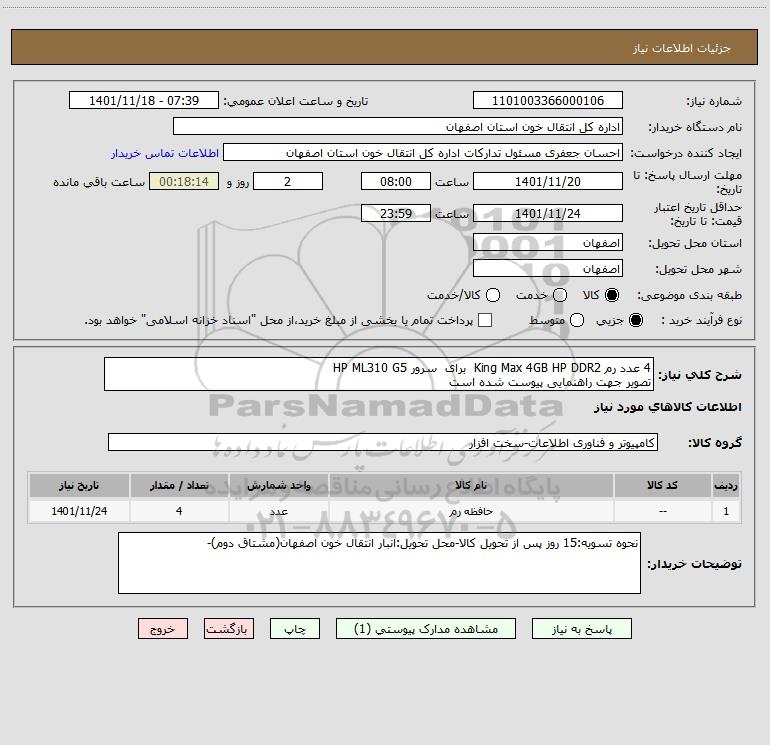Click the توضیحات خریدار text area
The width and height of the screenshot is (770, 745).
pos(380,563)
